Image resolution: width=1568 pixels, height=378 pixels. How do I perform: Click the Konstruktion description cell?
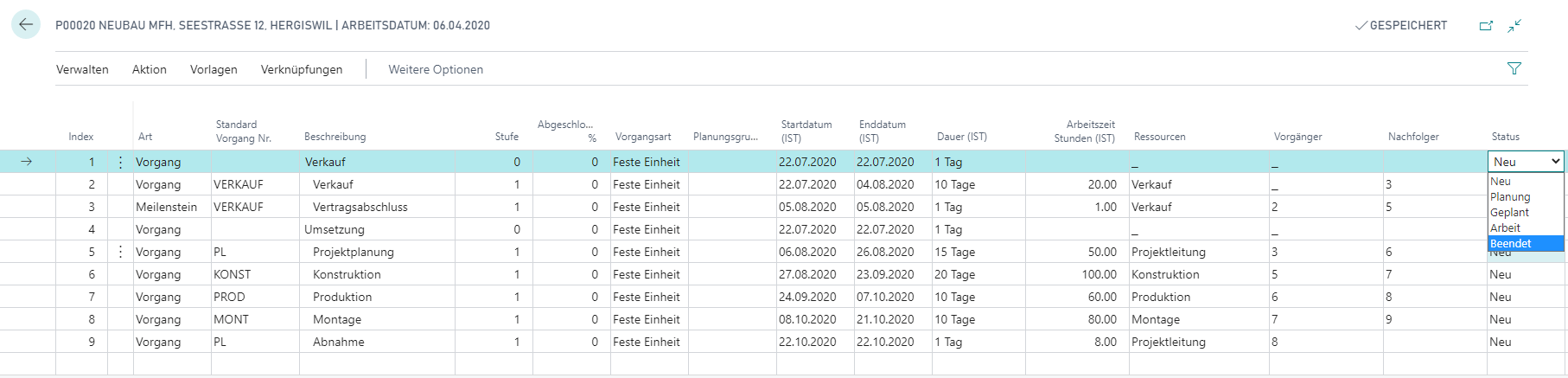[377, 274]
